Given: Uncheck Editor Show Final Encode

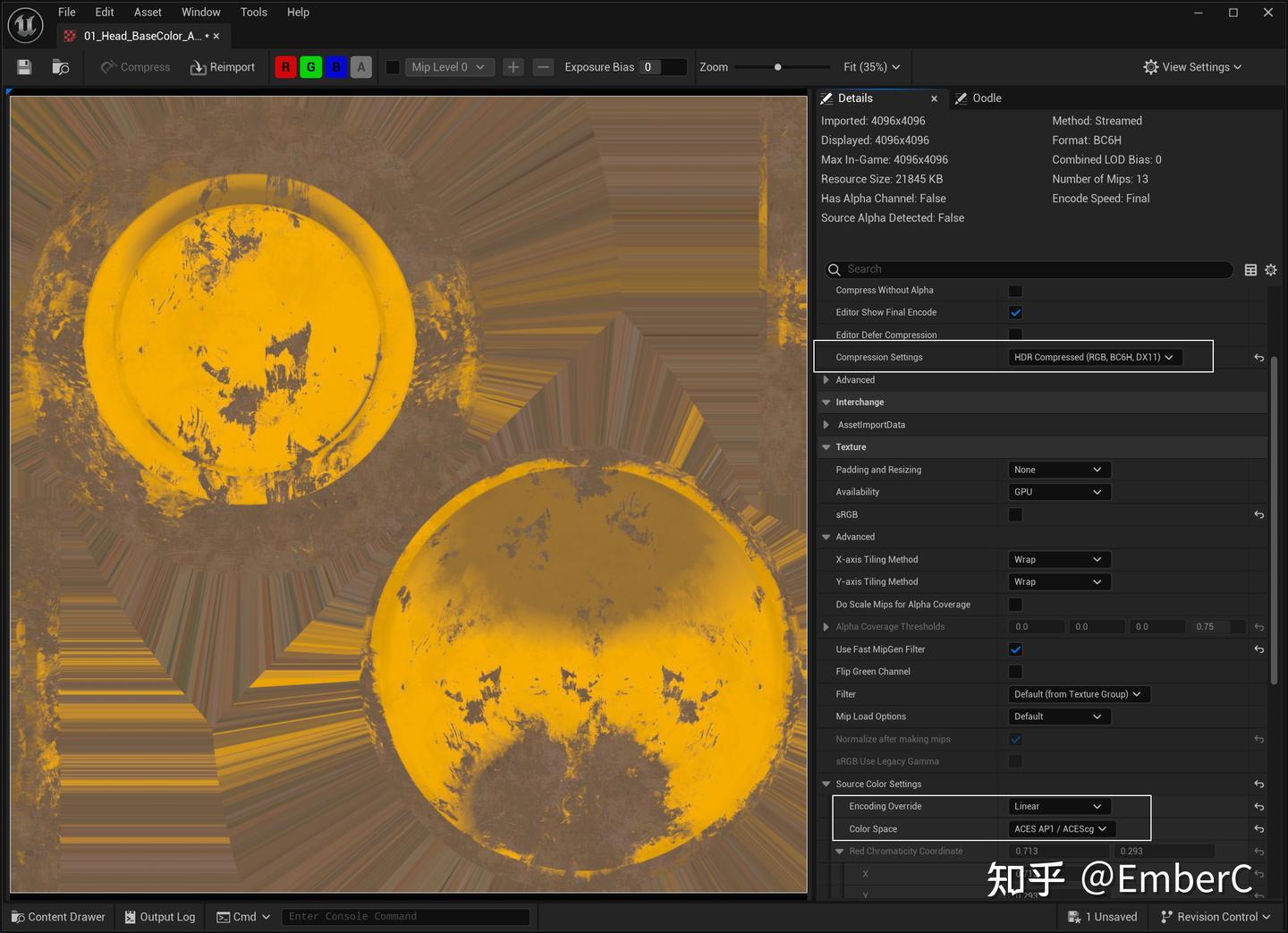Looking at the screenshot, I should tap(1015, 312).
